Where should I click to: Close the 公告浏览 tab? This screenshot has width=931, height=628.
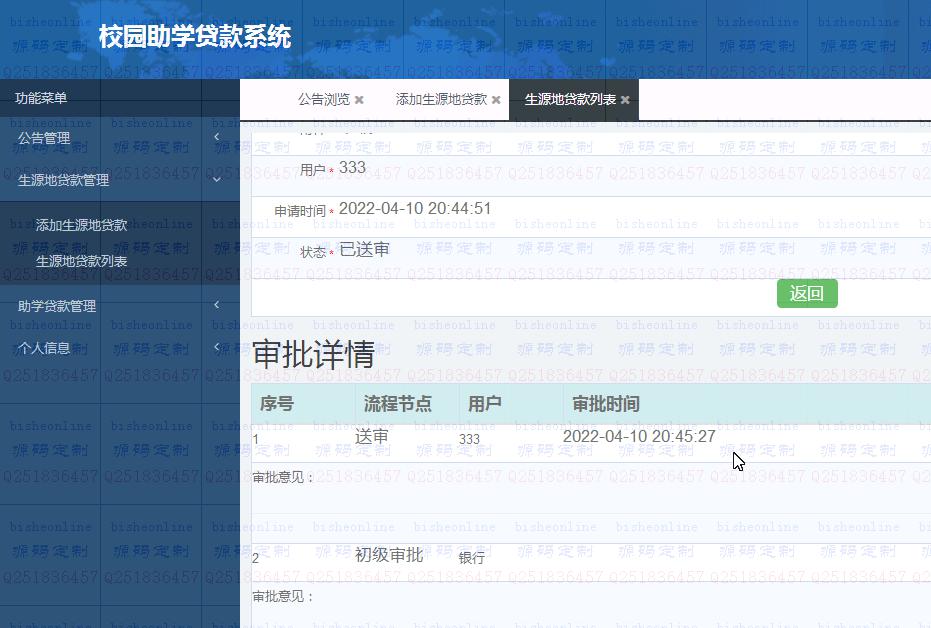(x=359, y=100)
